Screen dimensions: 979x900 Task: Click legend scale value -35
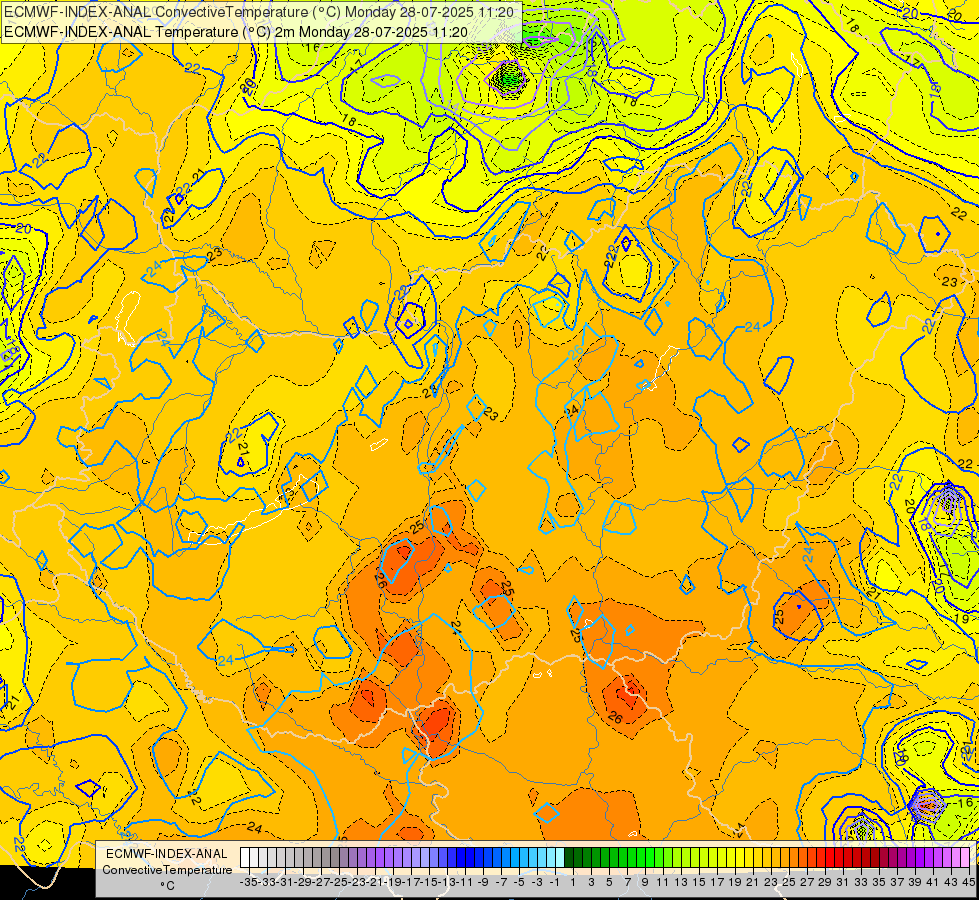point(248,882)
